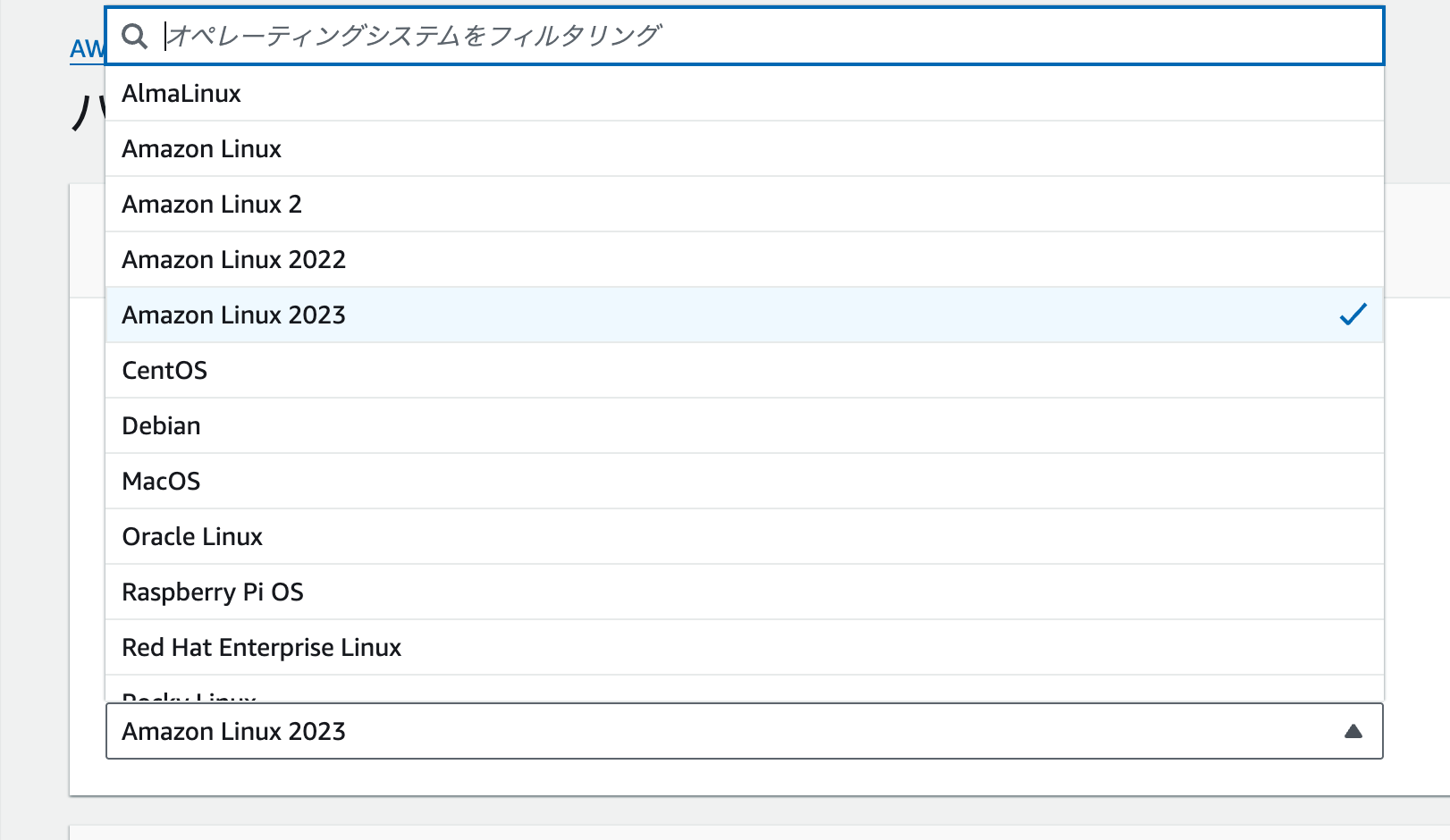Screen dimensions: 1450x840
Task: Select partially visible Rocky Linux option
Action: [190, 694]
